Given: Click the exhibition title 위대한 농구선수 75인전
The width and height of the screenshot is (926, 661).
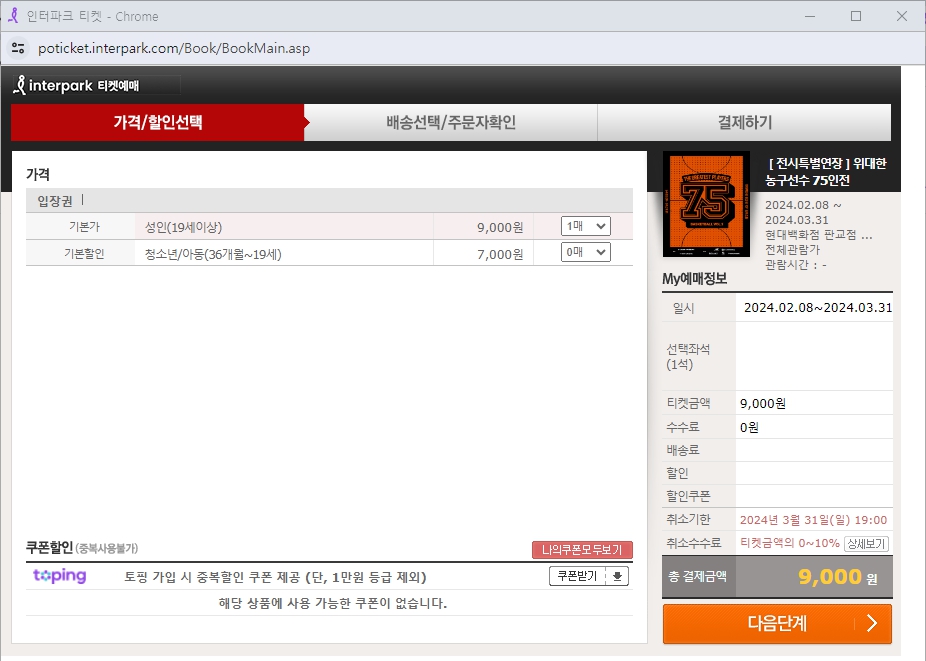Looking at the screenshot, I should coord(826,171).
